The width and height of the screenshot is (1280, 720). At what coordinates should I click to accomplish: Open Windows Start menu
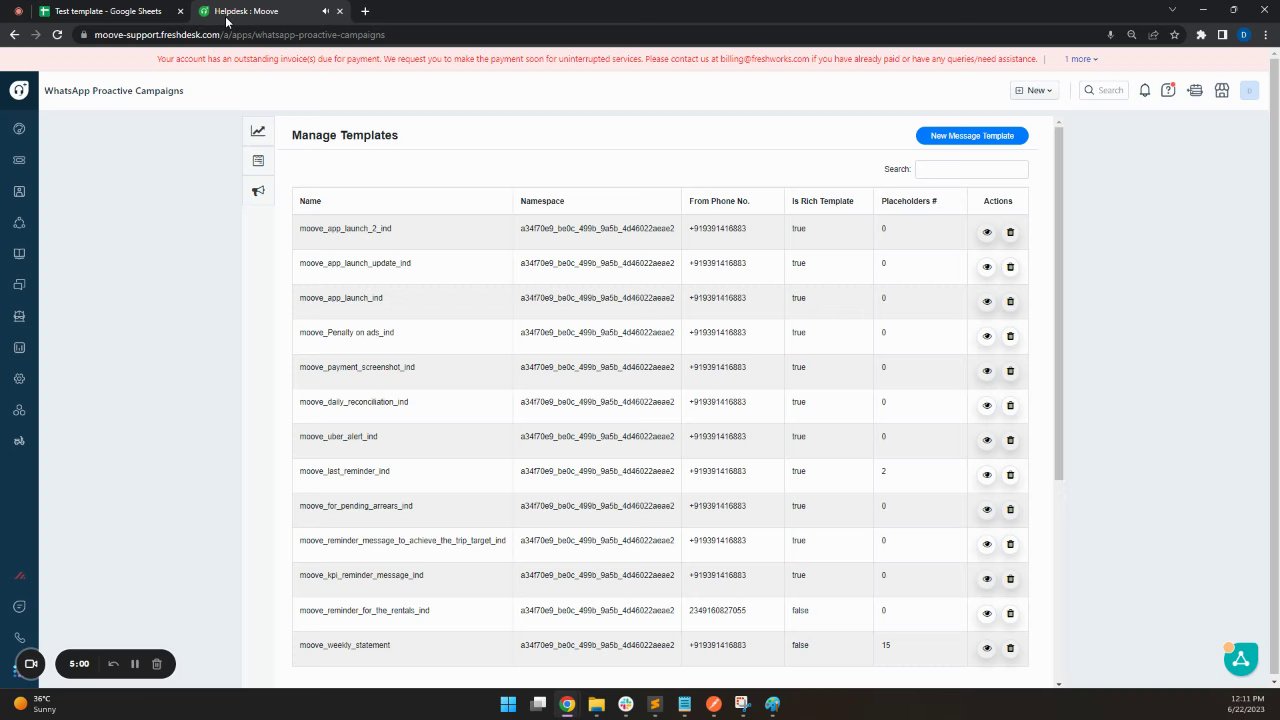tap(508, 704)
